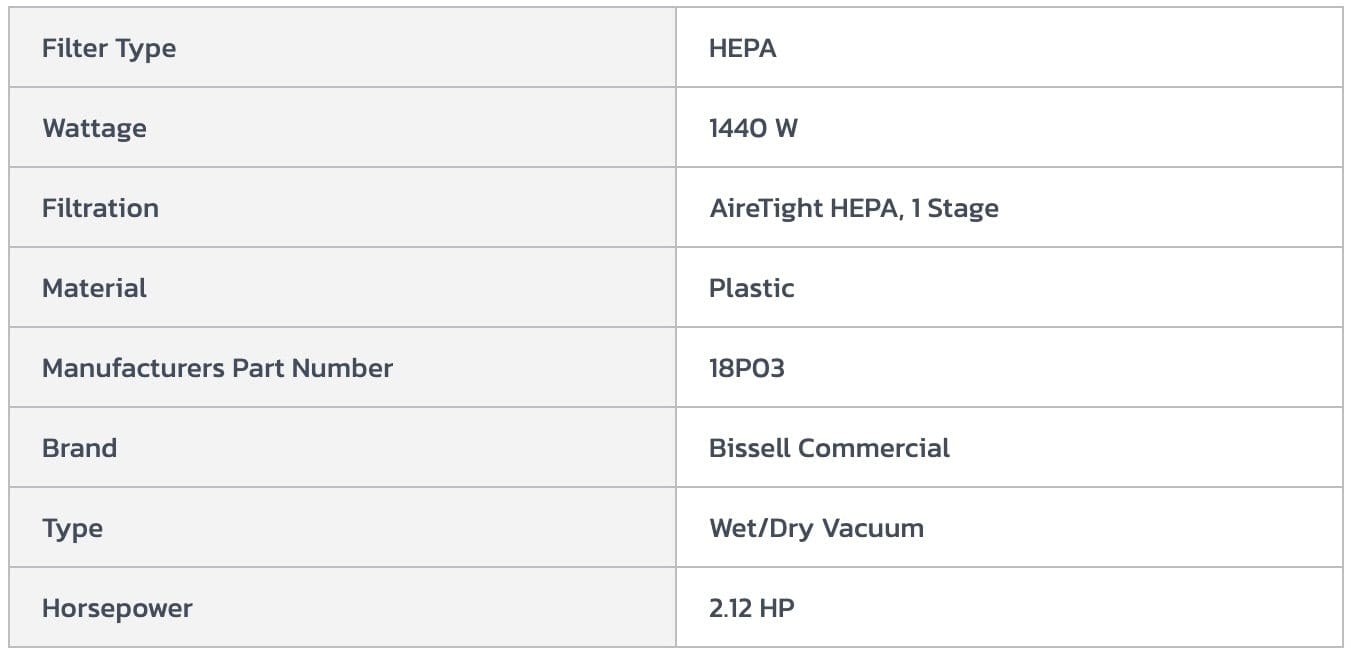Click the Material label
1351x651 pixels.
click(94, 288)
